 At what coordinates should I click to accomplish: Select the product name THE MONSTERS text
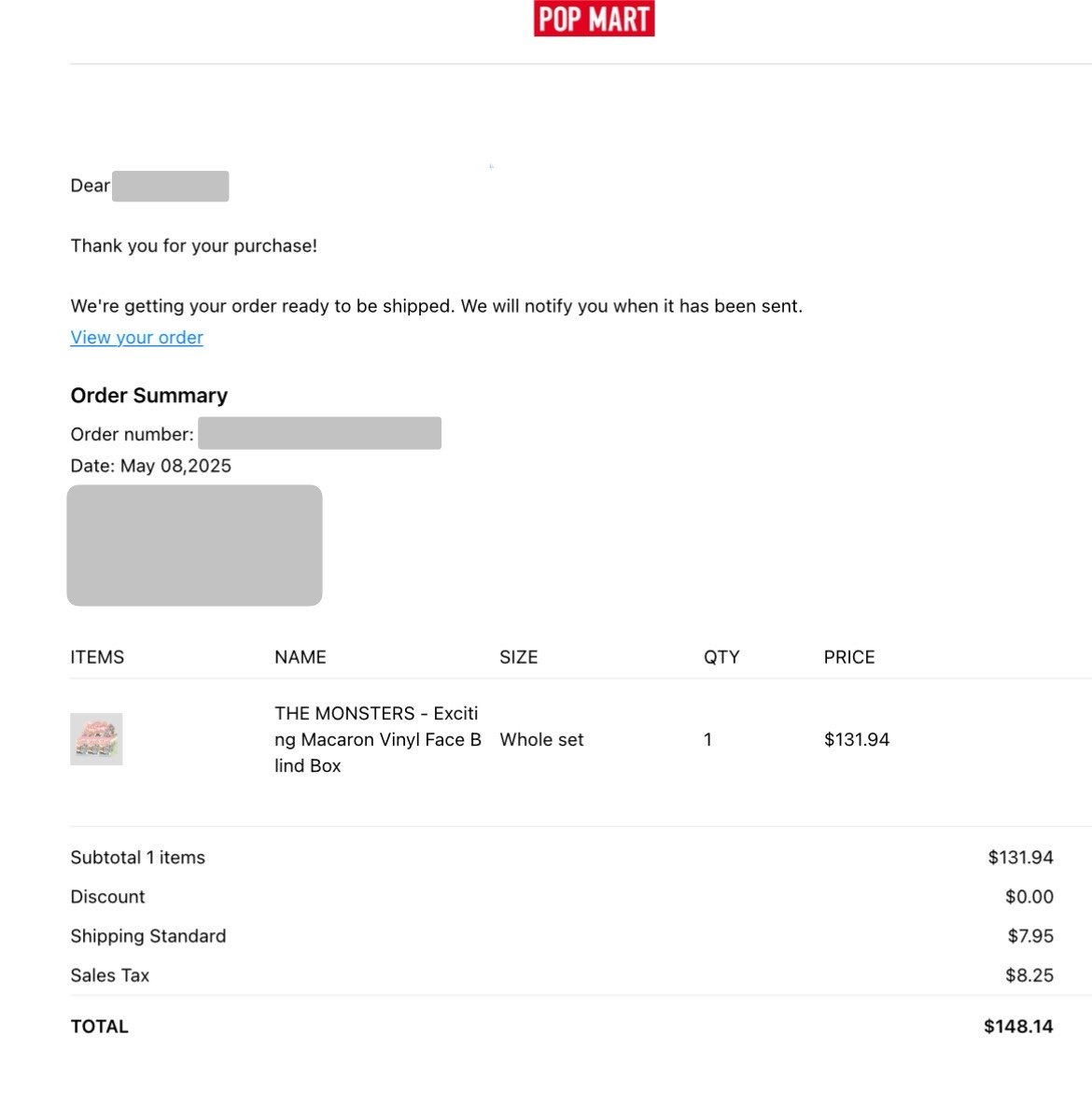click(x=378, y=739)
